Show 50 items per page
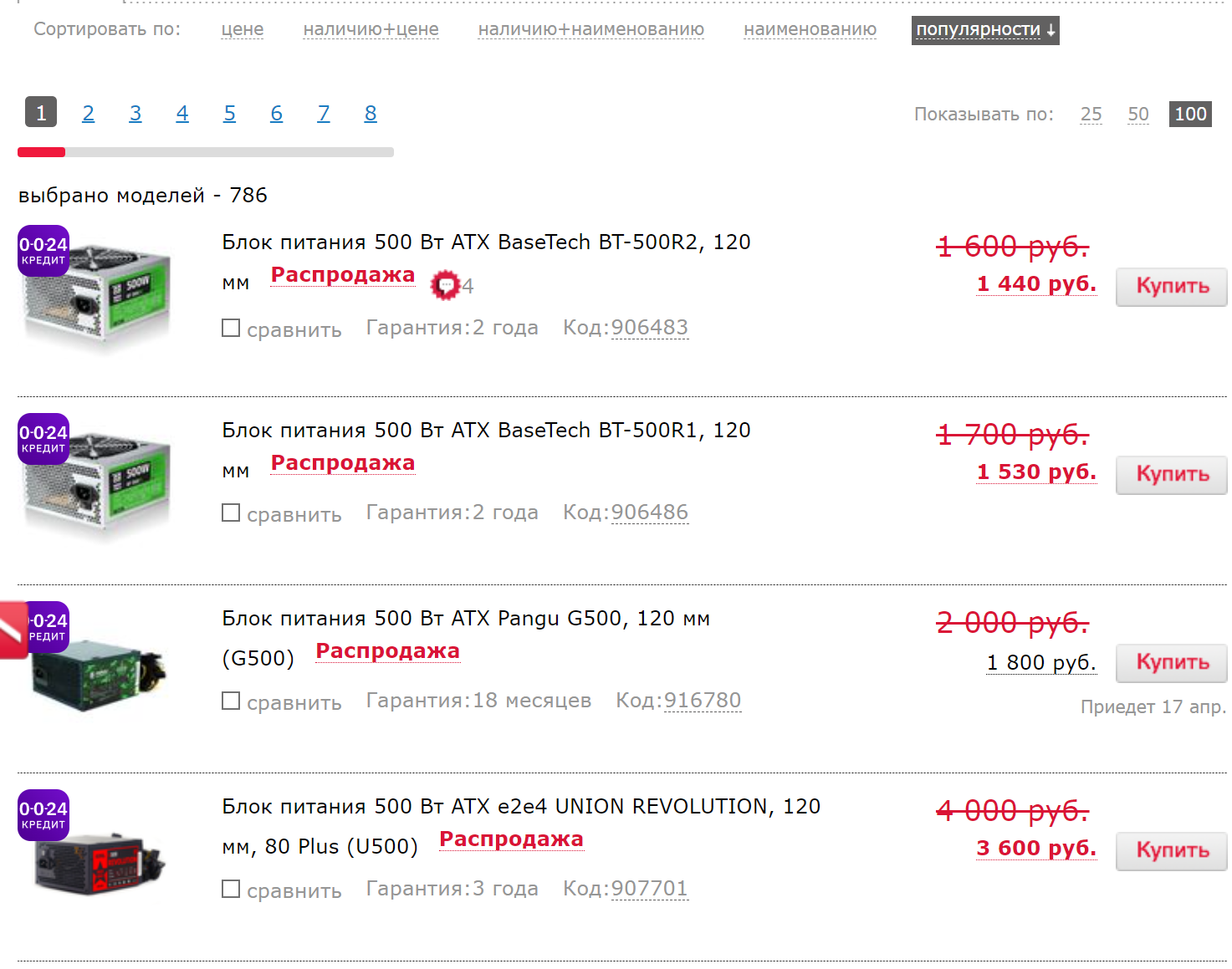Viewport: 1232px width, 969px height. pos(1137,114)
